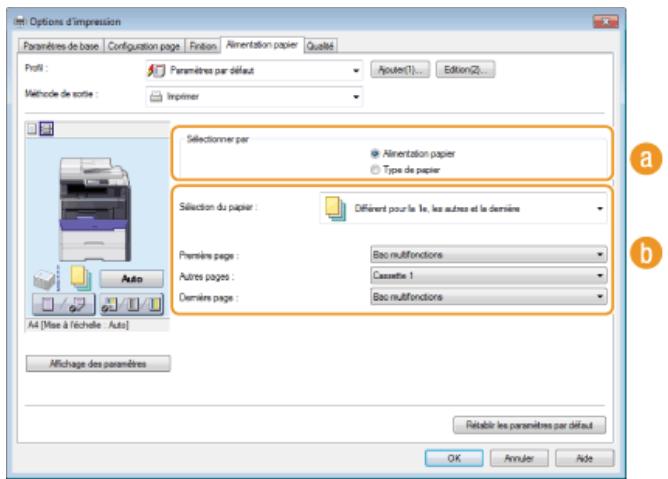Screen dimensions: 668x479
Task: Switch to the Configuration page tab
Action: (144, 46)
